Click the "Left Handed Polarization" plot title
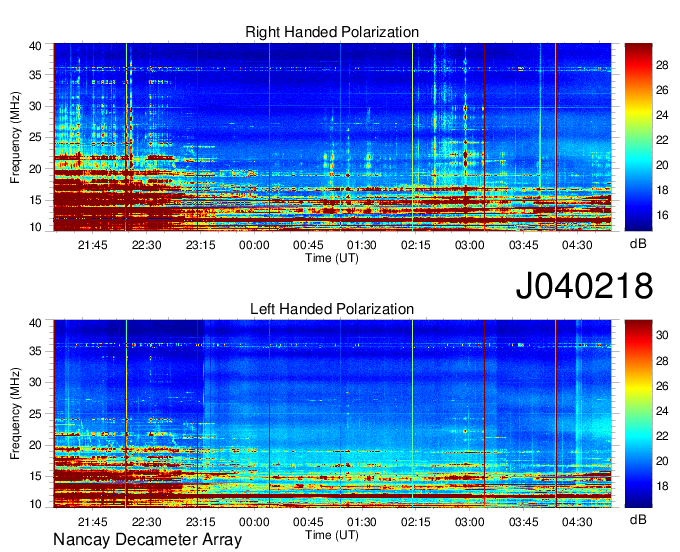The height and width of the screenshot is (552, 680). pyautogui.click(x=332, y=309)
